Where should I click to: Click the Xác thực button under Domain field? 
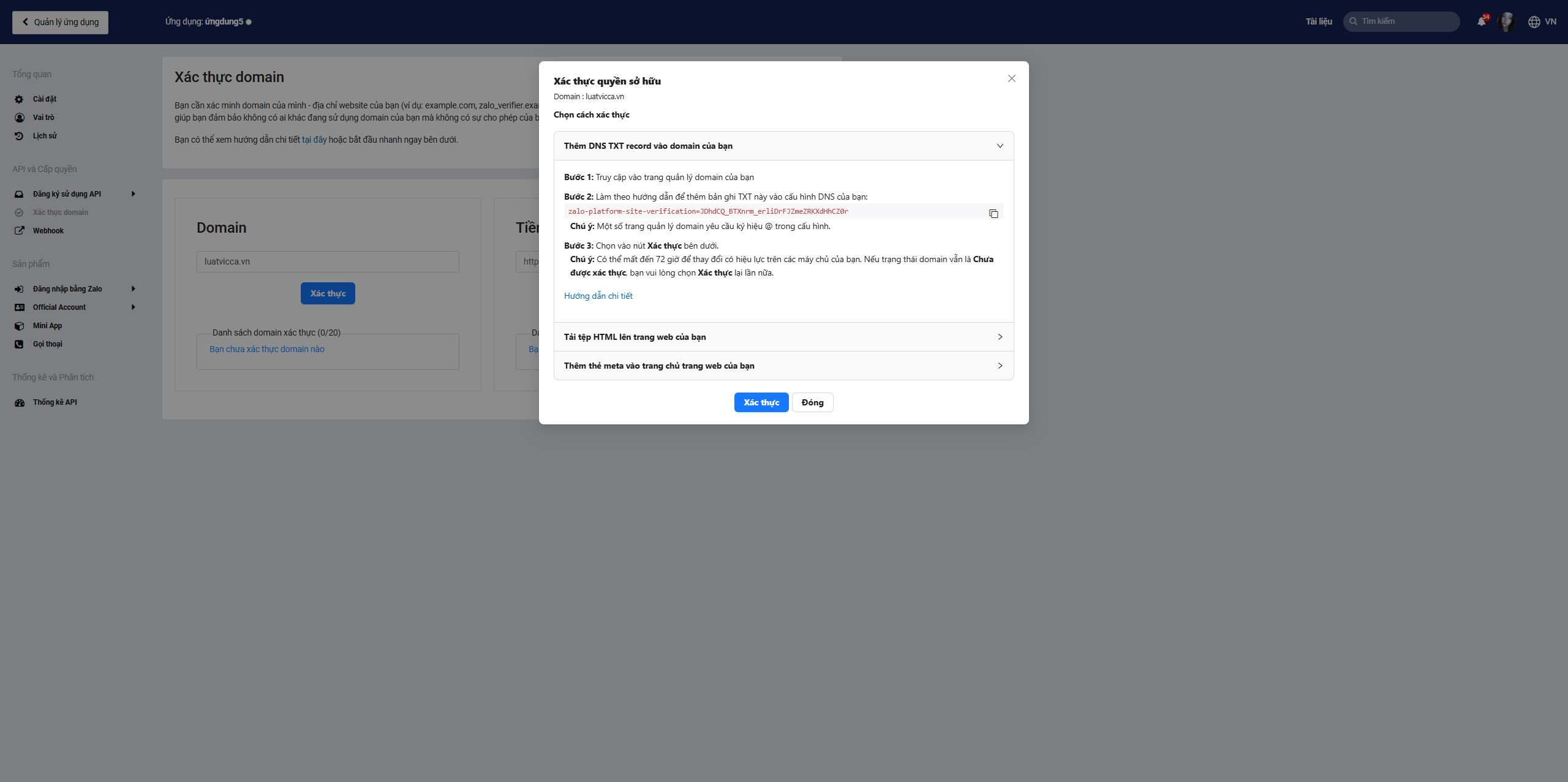point(328,293)
